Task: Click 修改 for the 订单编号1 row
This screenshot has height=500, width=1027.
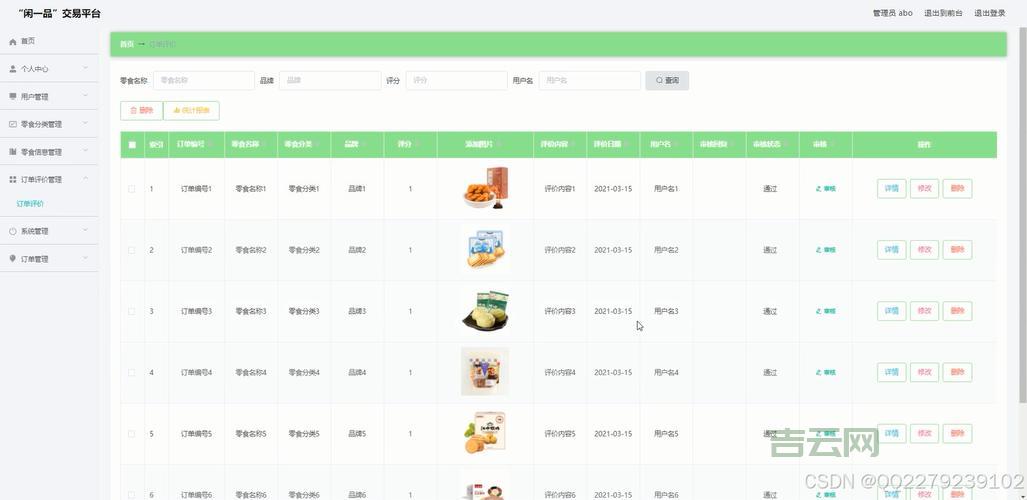Action: [924, 189]
